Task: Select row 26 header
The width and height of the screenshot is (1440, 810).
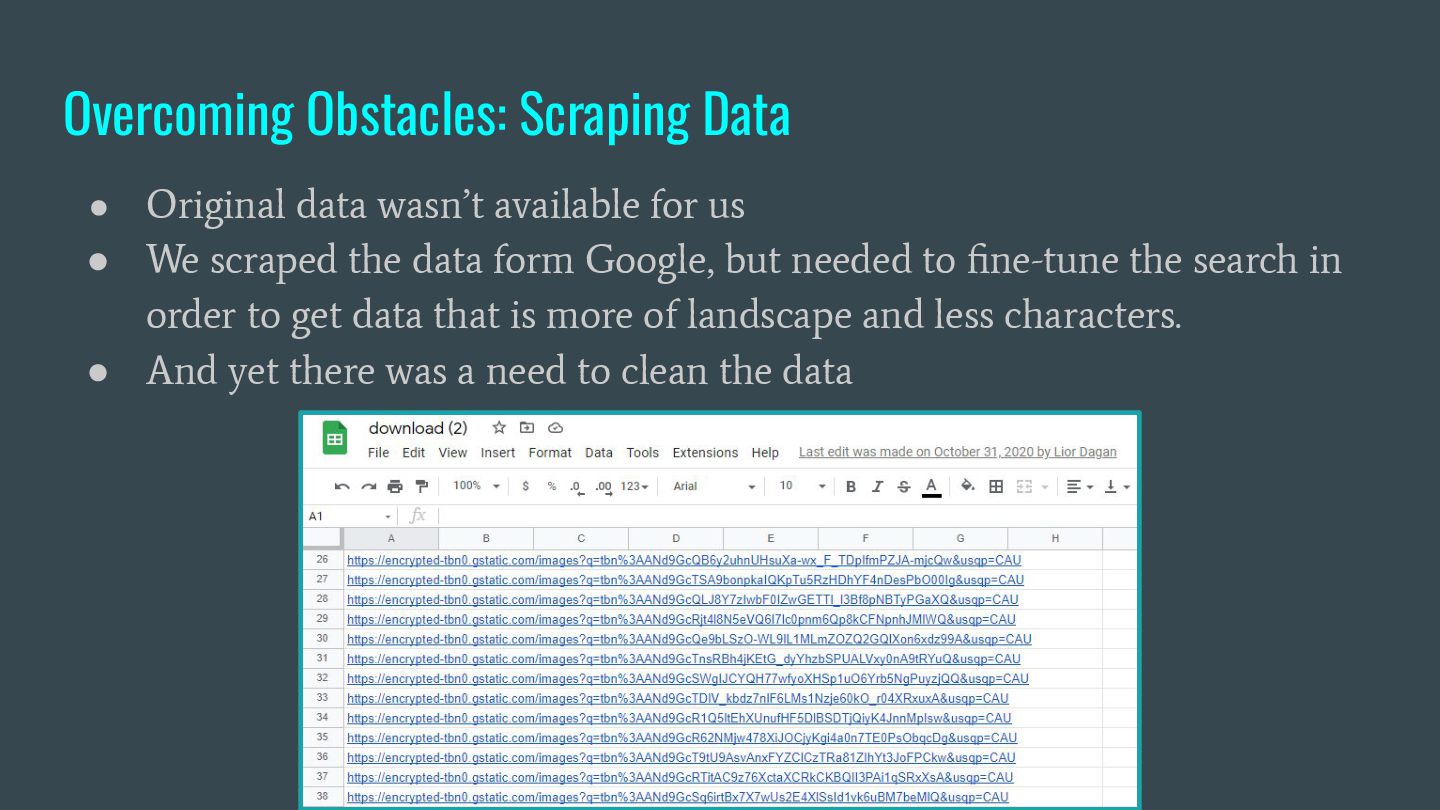Action: click(x=322, y=560)
